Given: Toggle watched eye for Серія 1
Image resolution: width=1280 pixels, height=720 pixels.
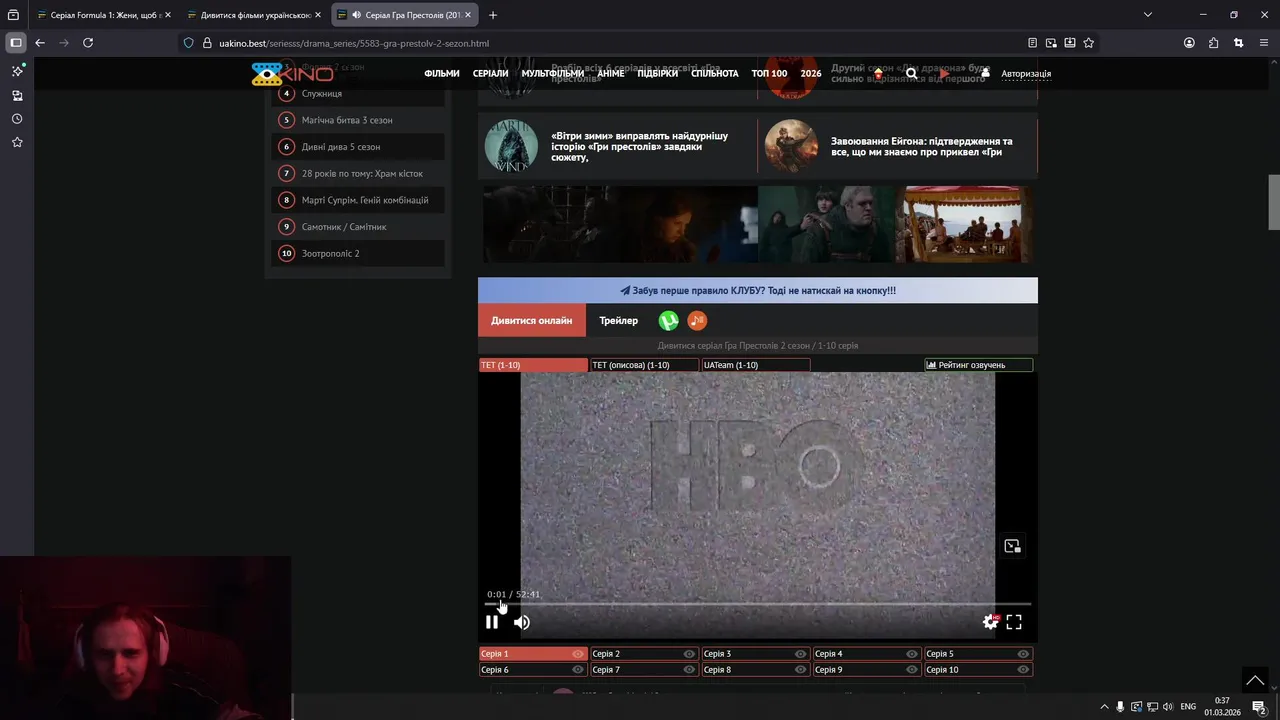Looking at the screenshot, I should pyautogui.click(x=577, y=654).
